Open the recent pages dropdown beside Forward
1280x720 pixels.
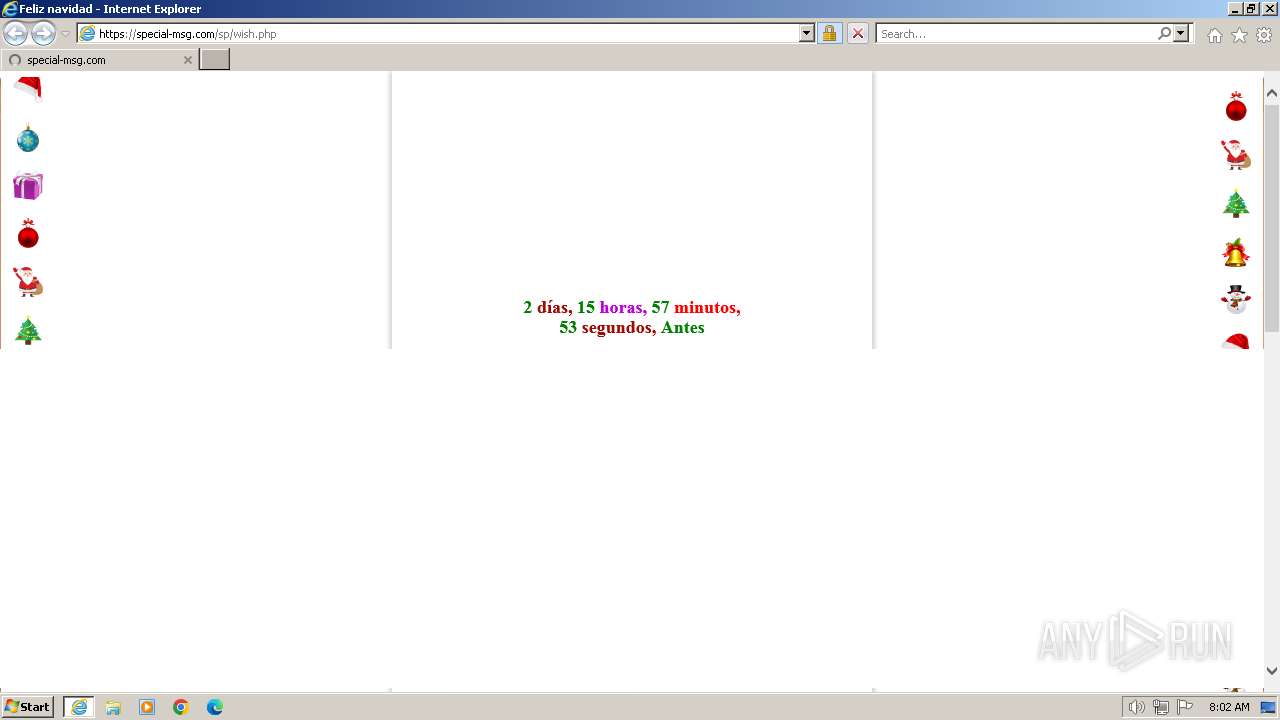click(65, 34)
